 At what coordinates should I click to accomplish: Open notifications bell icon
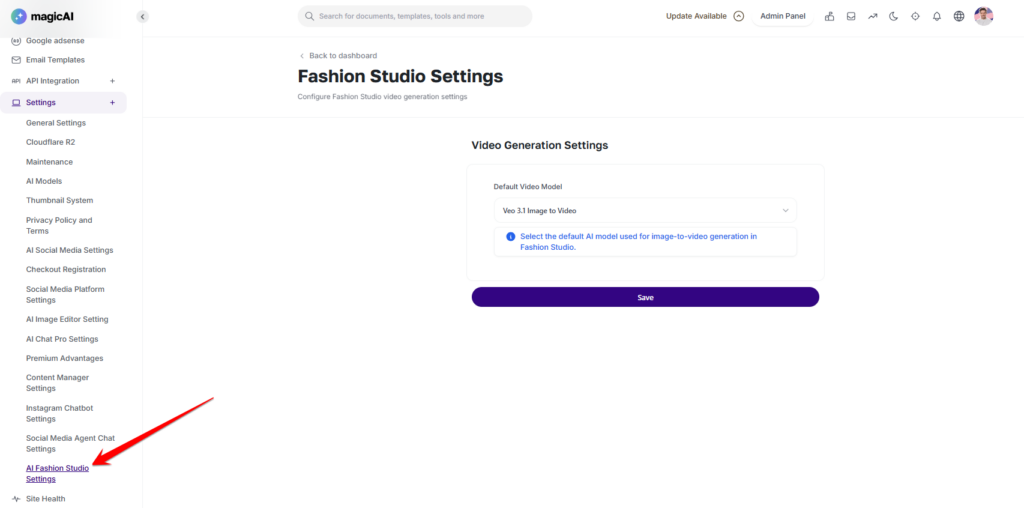pyautogui.click(x=937, y=16)
